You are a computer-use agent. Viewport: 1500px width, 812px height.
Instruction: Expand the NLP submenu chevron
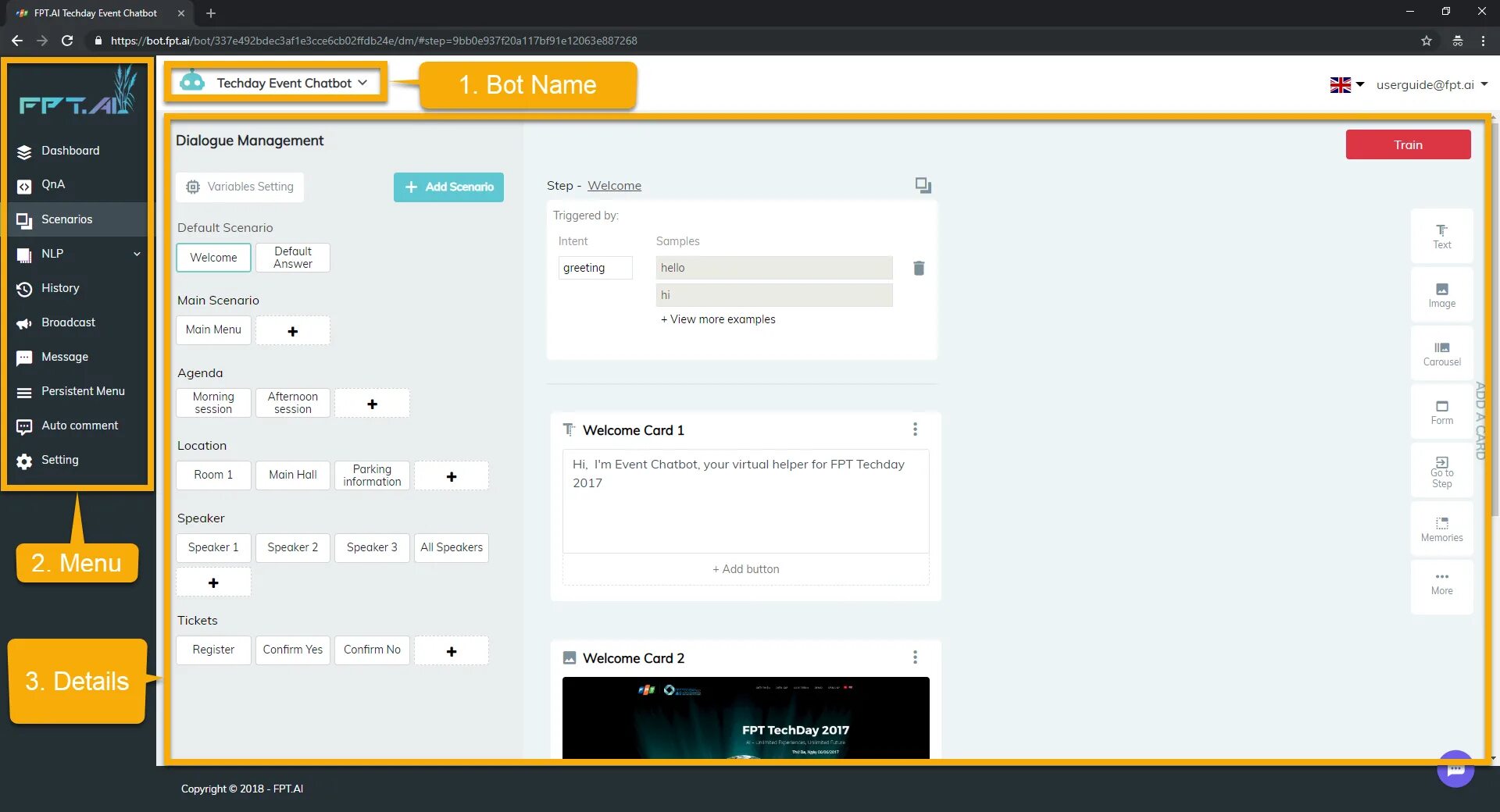point(137,254)
